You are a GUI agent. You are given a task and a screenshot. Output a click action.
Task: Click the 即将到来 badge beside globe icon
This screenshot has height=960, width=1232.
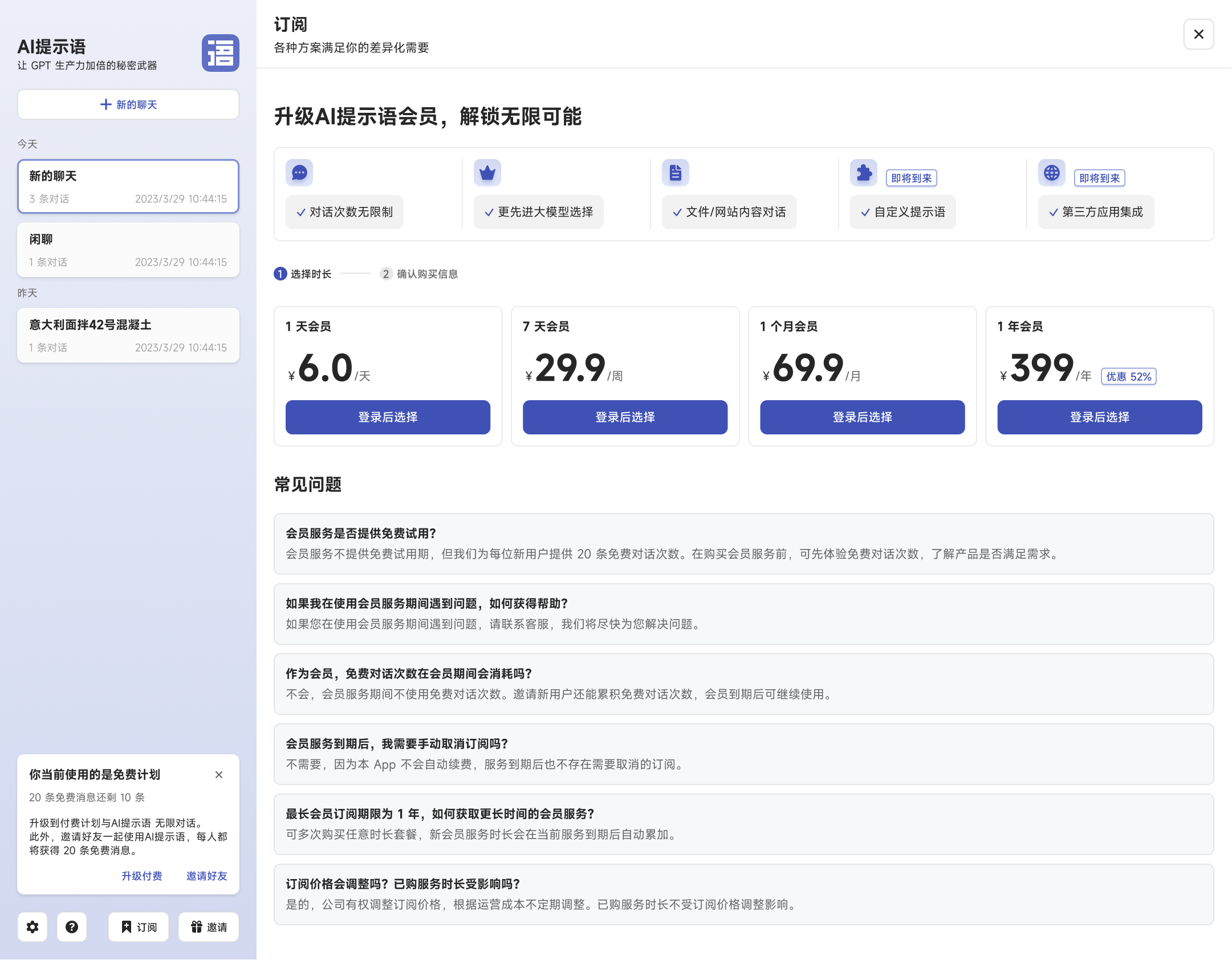pyautogui.click(x=1100, y=178)
